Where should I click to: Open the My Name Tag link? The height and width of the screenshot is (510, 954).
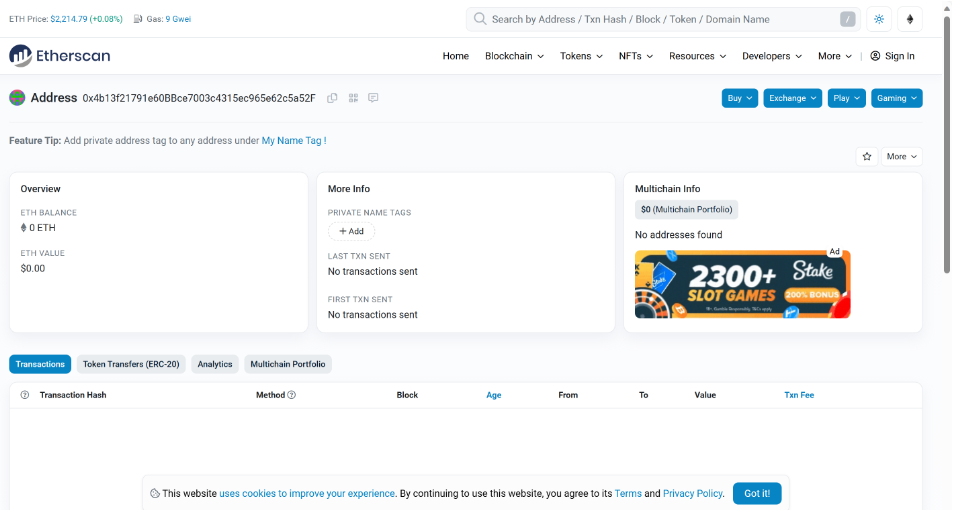(x=294, y=141)
